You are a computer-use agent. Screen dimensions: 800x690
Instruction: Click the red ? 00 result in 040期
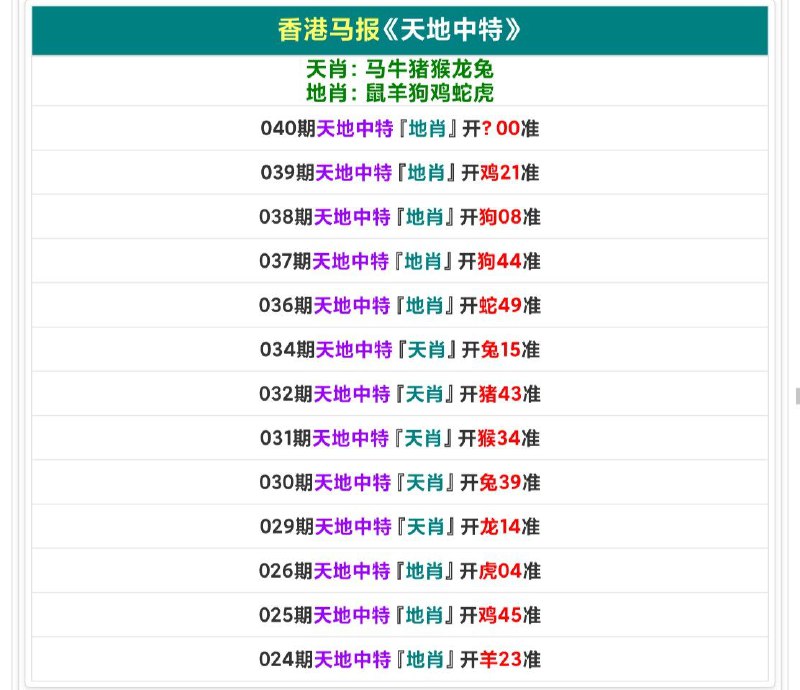click(x=500, y=128)
